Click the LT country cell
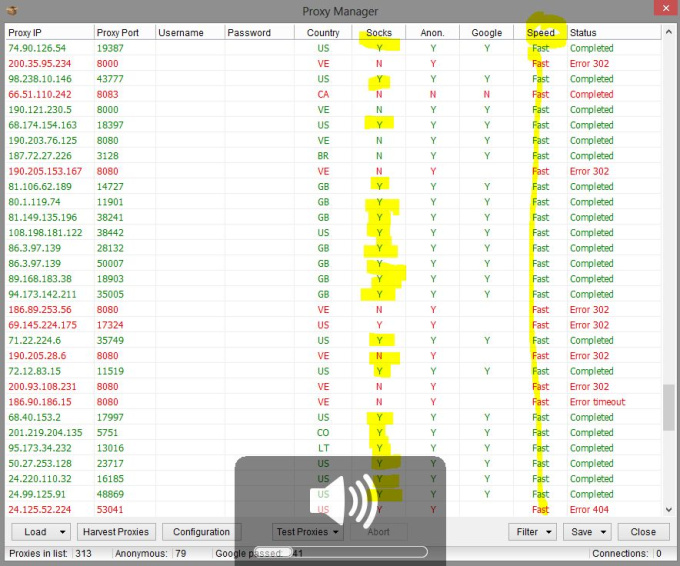 [x=323, y=448]
